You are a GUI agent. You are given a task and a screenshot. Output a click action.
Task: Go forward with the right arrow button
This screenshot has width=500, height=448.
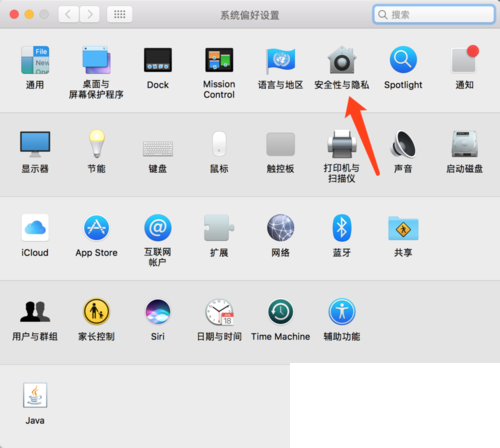point(89,14)
